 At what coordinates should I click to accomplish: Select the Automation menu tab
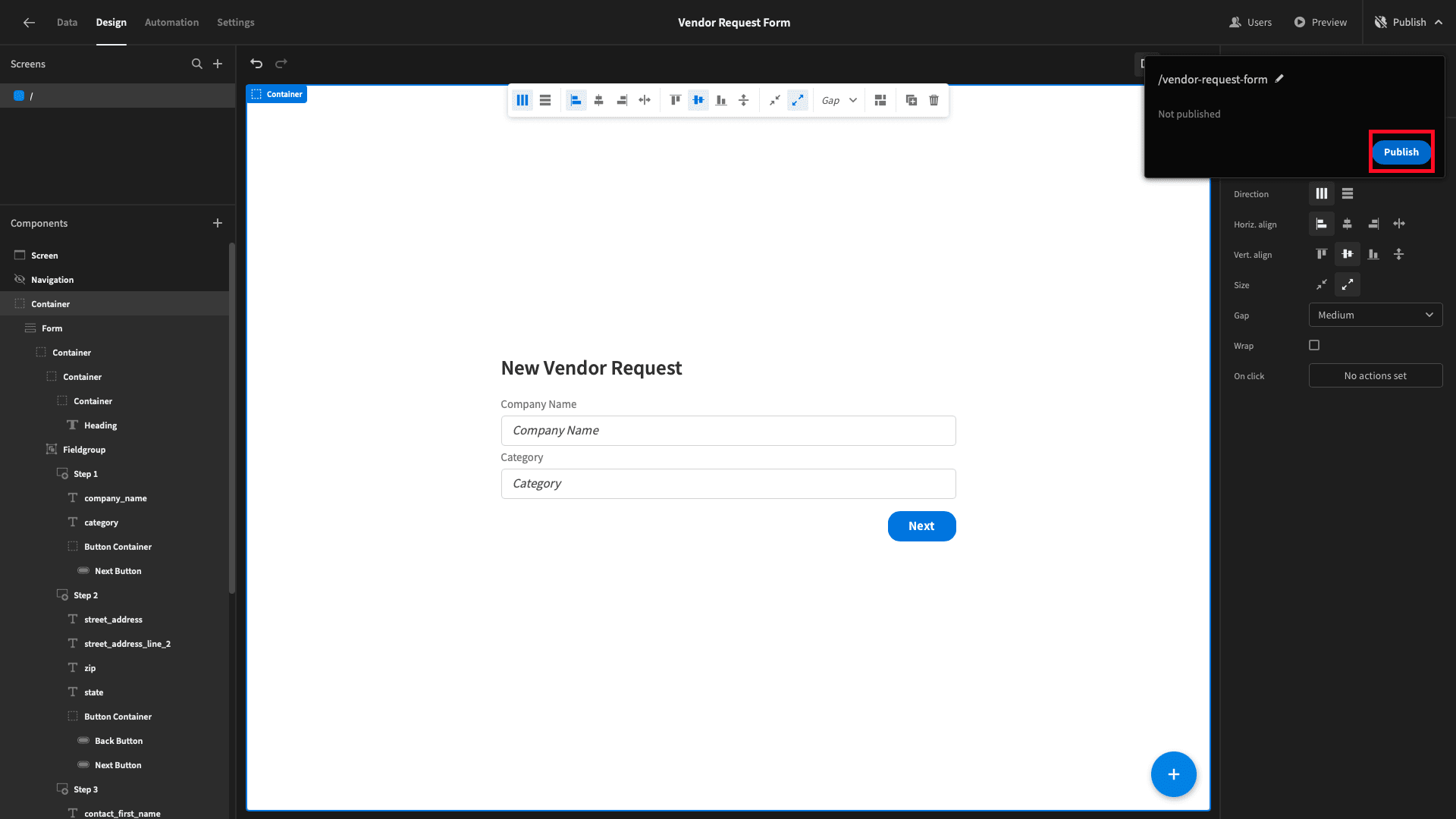click(x=171, y=22)
